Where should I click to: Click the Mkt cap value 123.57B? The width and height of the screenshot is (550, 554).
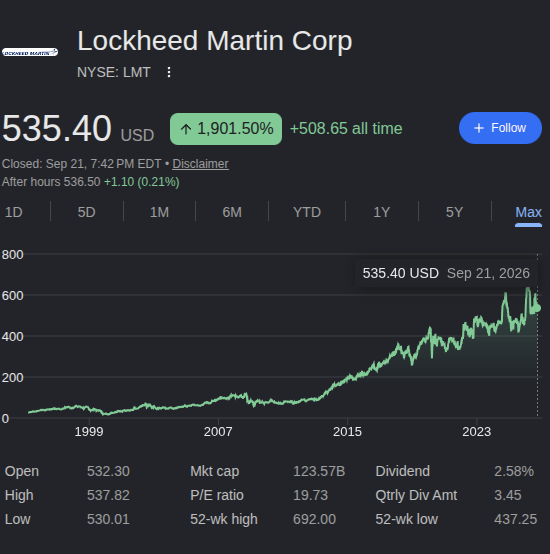pyautogui.click(x=319, y=471)
